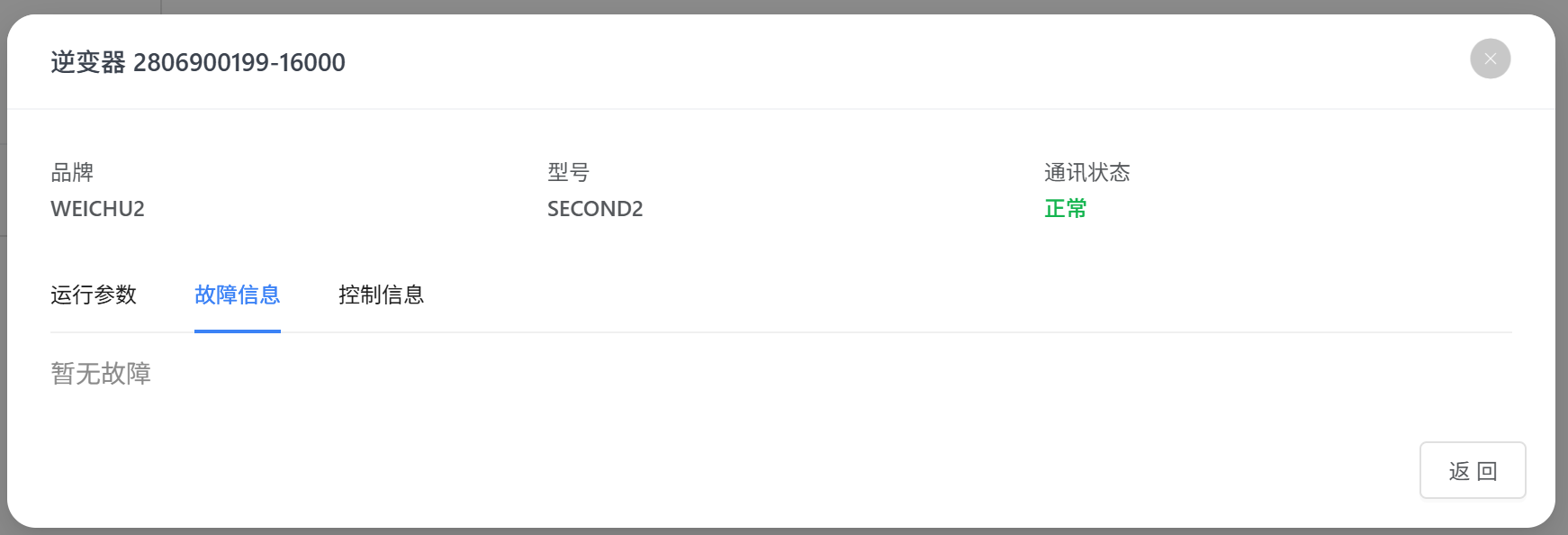
Task: Click the 型号 field label
Action: tap(568, 172)
